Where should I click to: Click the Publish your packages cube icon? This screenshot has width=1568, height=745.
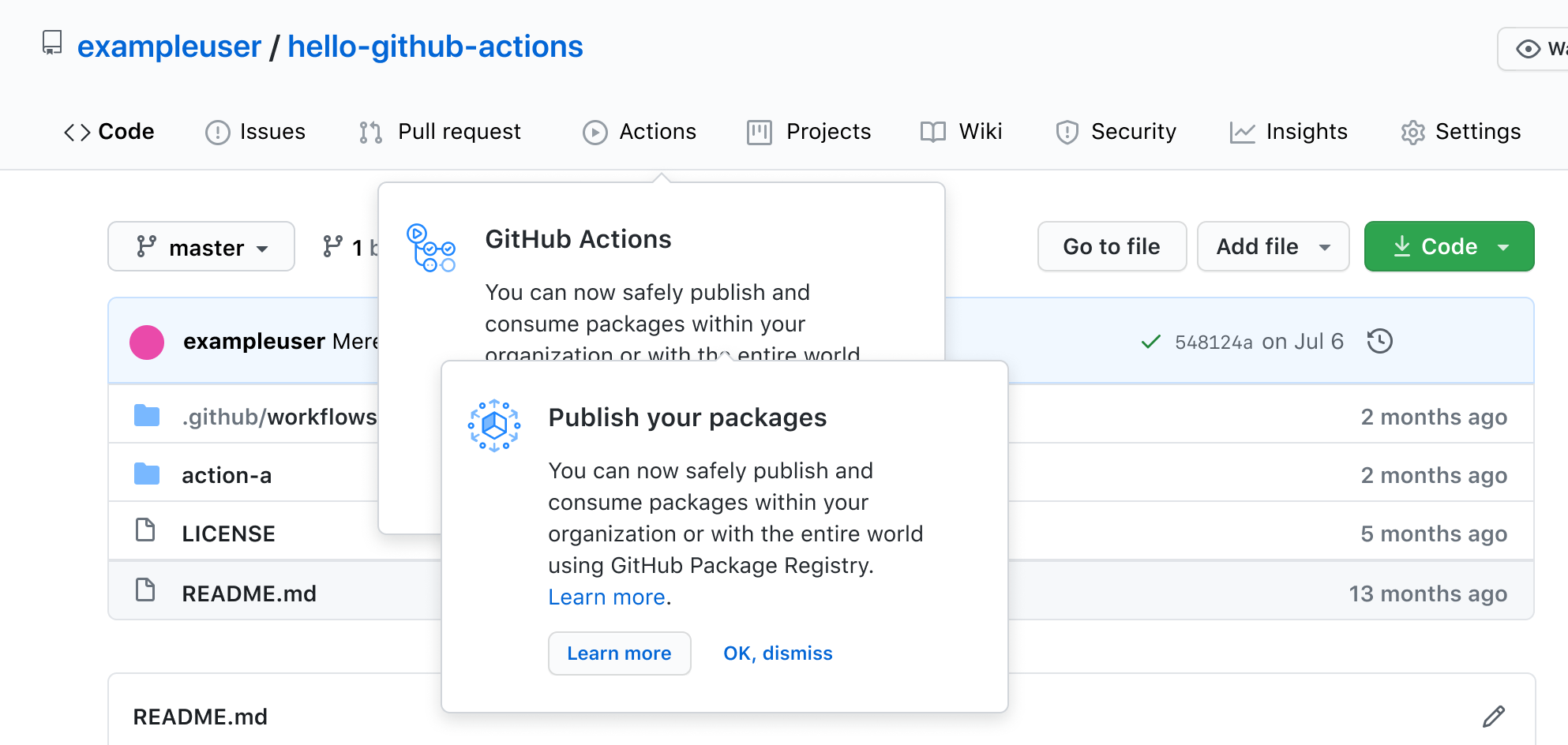coord(494,425)
